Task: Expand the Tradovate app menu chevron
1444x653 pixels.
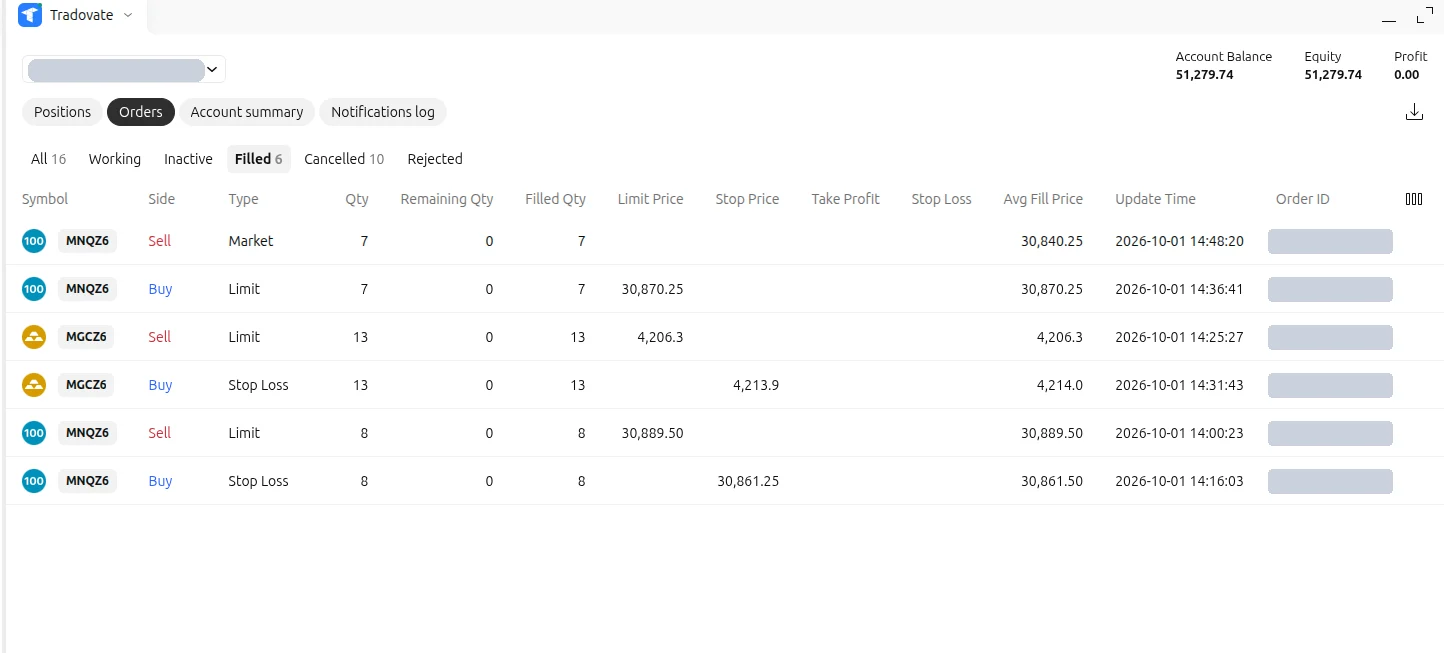Action: [x=127, y=15]
